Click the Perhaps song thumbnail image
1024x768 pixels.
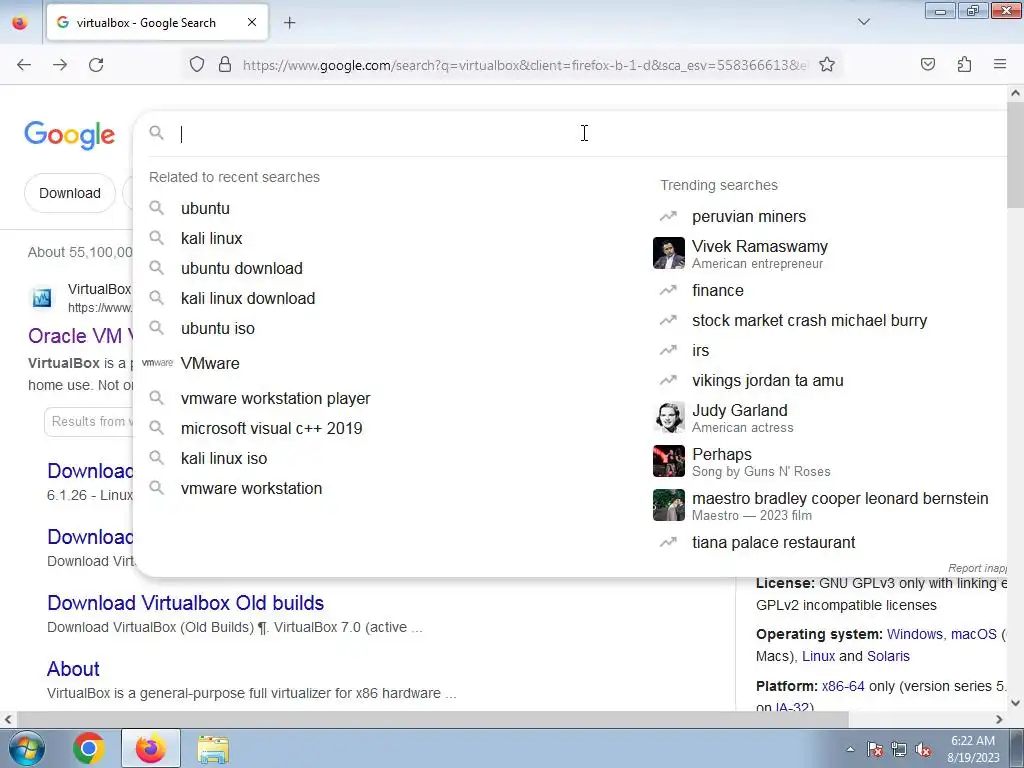coord(669,461)
